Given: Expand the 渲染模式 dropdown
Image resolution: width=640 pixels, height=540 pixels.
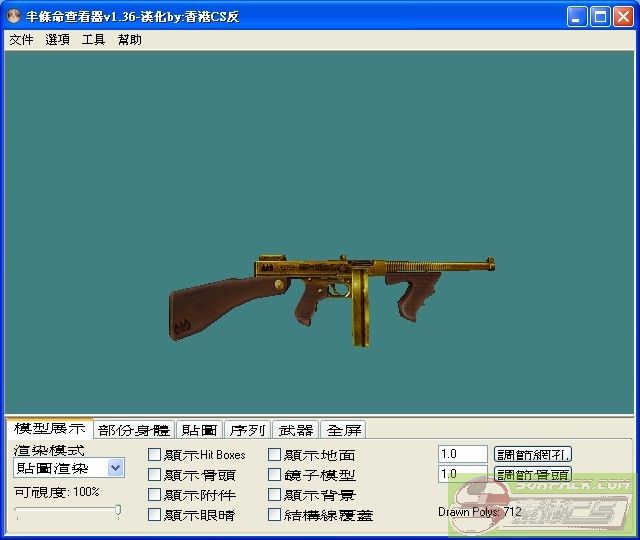Looking at the screenshot, I should point(115,468).
